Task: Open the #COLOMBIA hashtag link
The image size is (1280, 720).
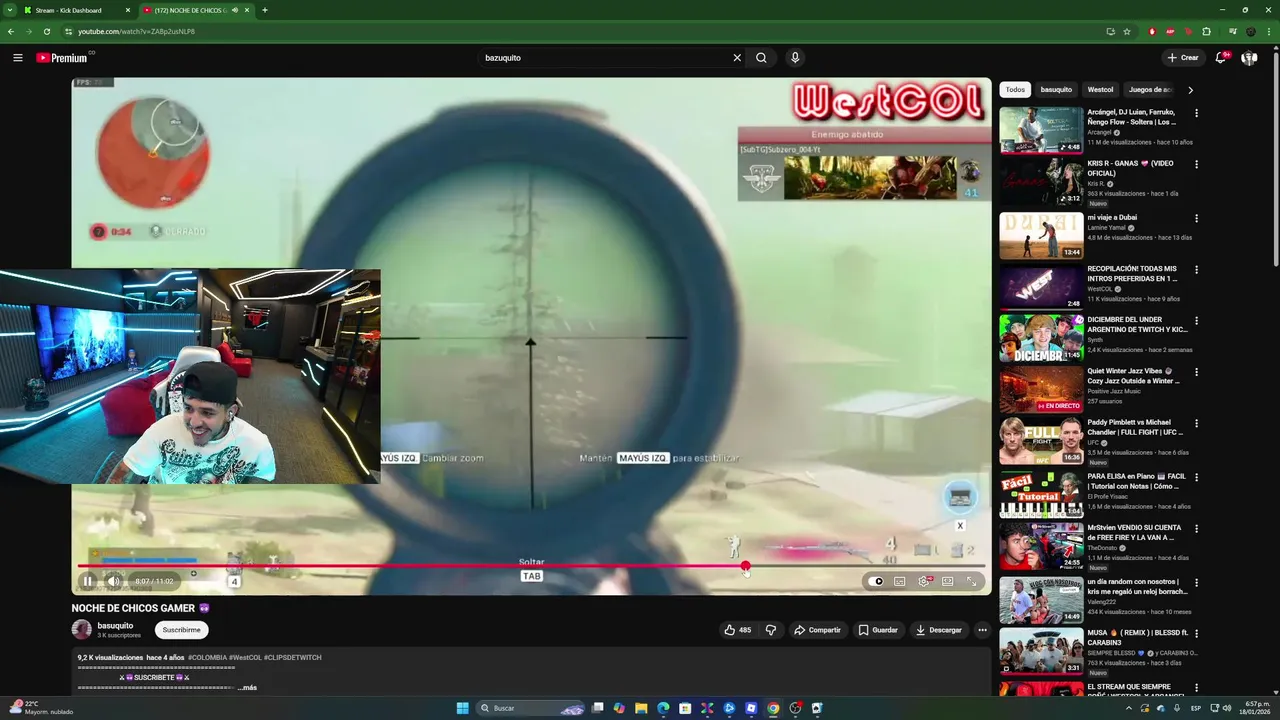Action: (207, 658)
